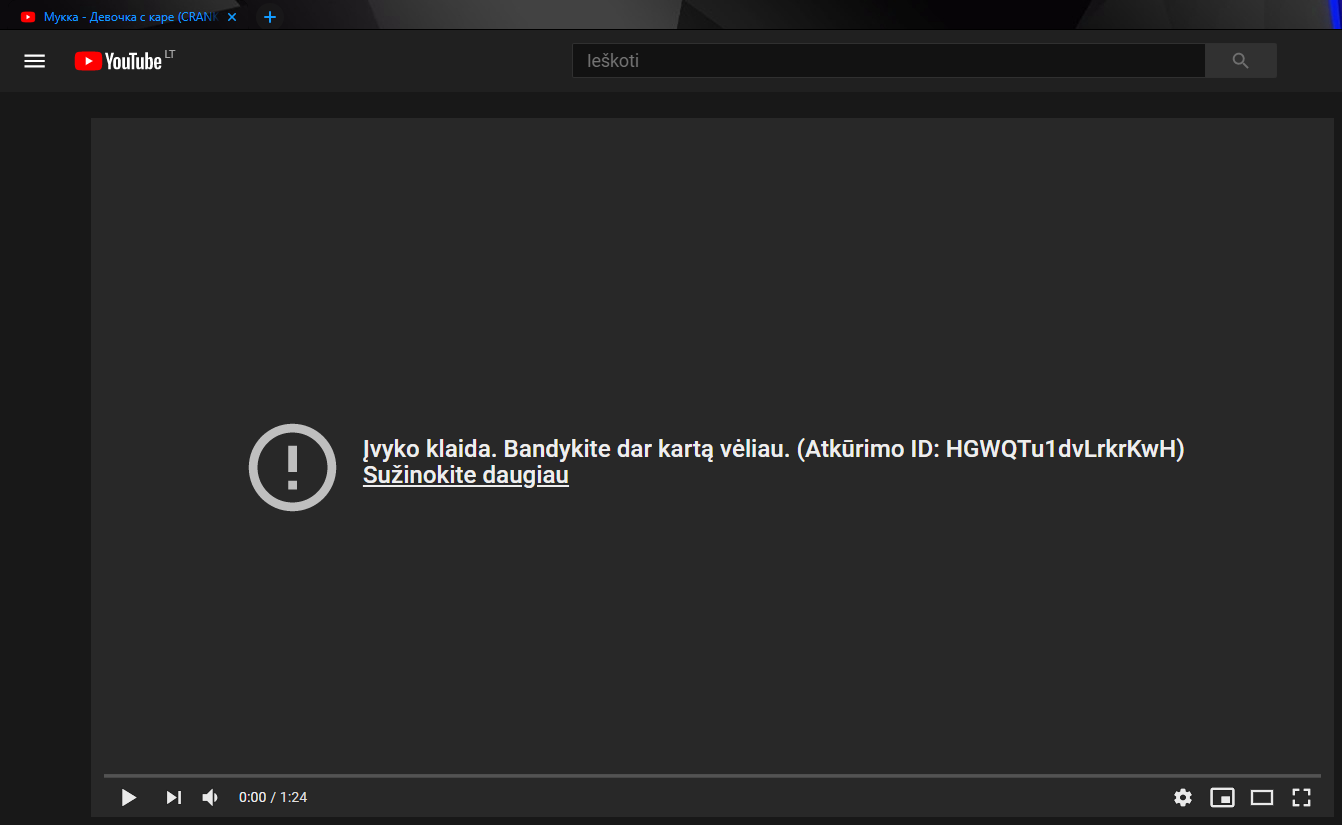Skip to the next video
The width and height of the screenshot is (1342, 825).
174,797
